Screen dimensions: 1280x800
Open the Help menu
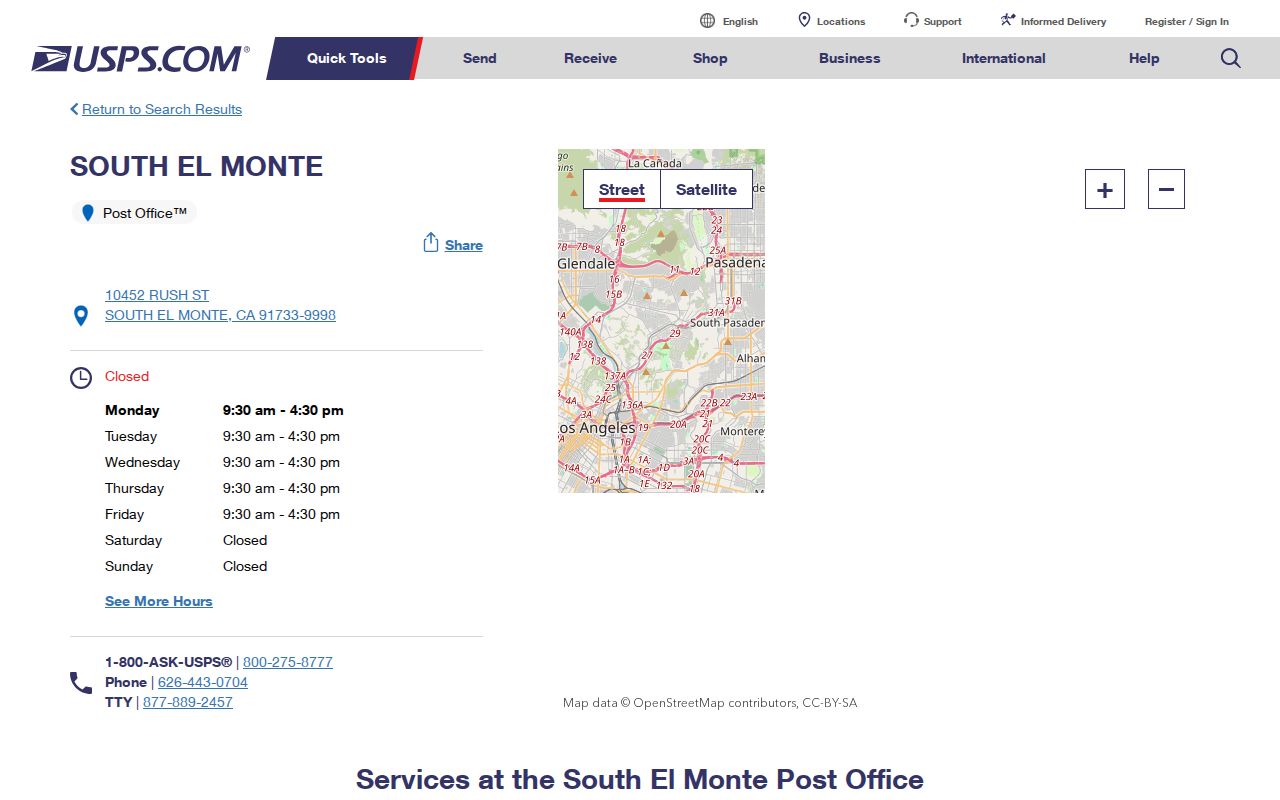1144,58
